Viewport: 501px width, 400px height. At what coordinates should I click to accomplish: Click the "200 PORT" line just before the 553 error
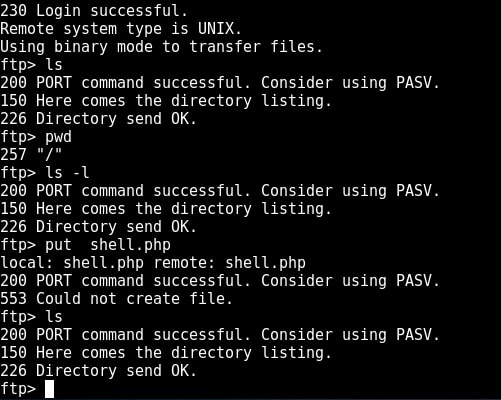tap(220, 281)
